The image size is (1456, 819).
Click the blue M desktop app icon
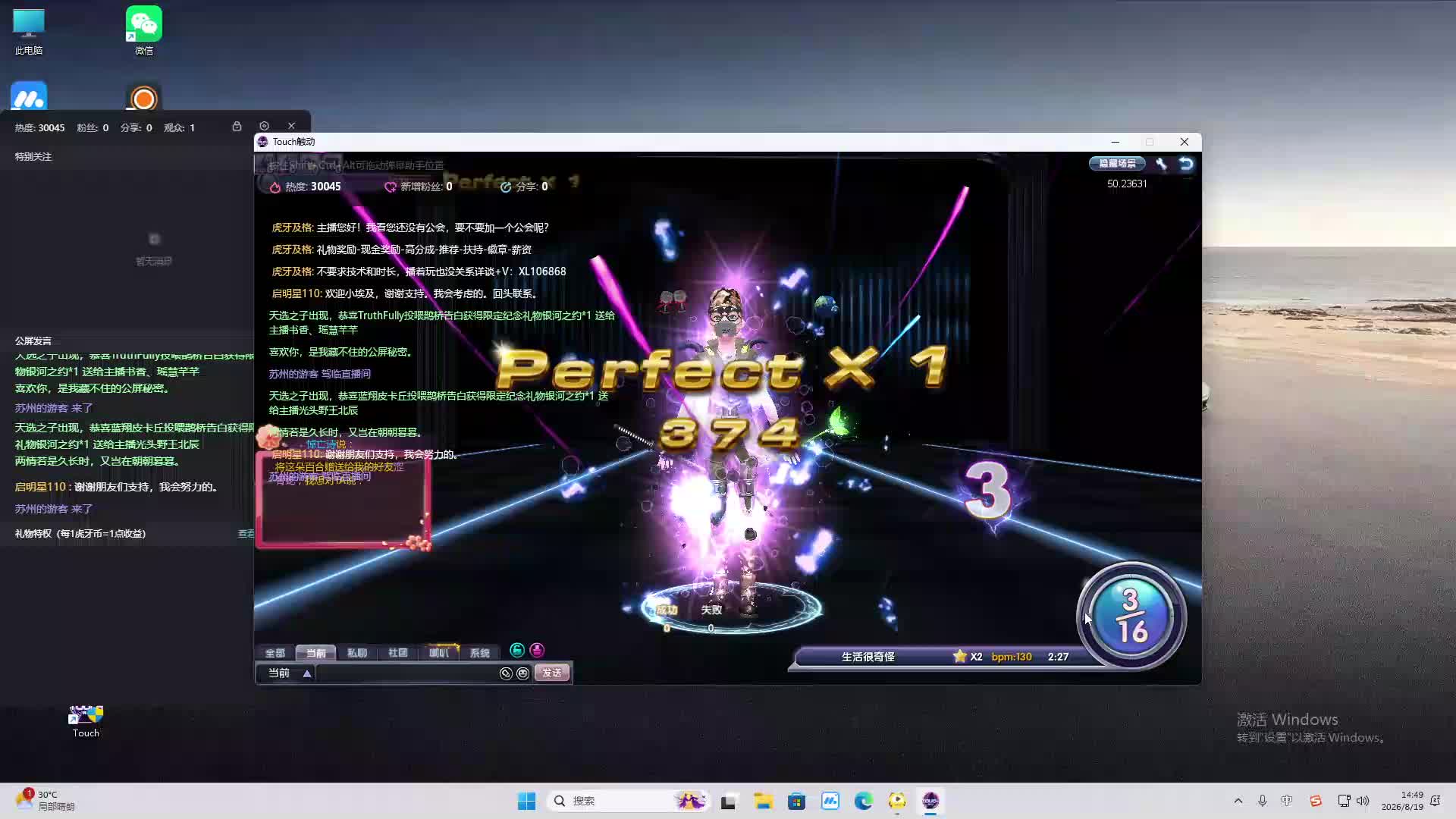(x=29, y=97)
